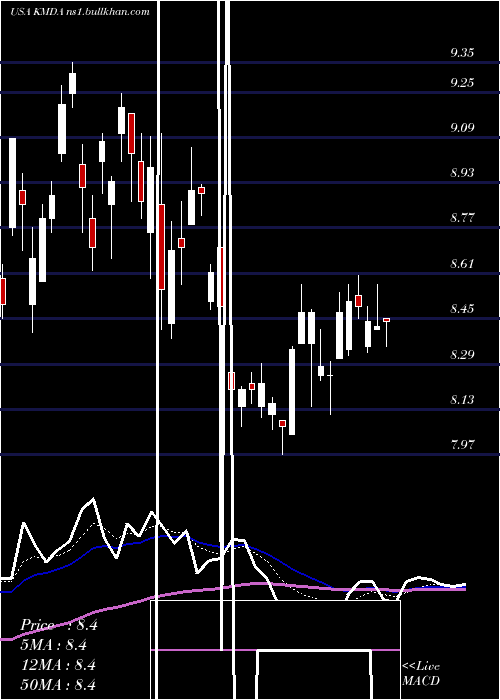
Task: Click the '<<Live MACD' label
Action: (x=421, y=674)
